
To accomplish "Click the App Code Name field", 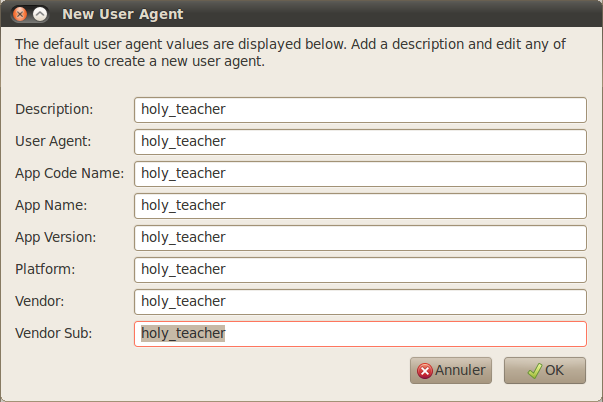I will click(x=360, y=173).
